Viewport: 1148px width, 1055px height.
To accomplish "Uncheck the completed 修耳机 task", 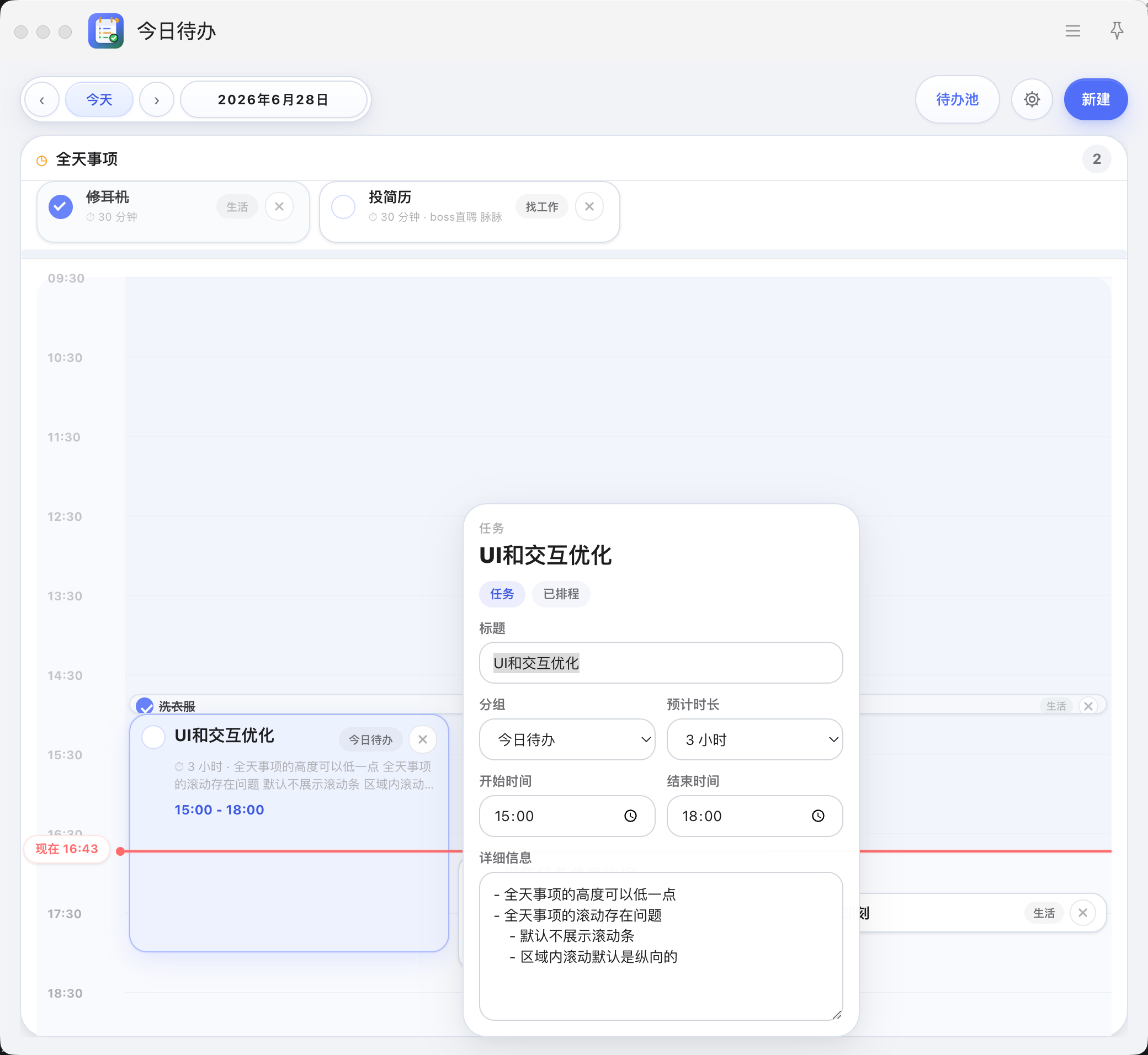I will 61,207.
